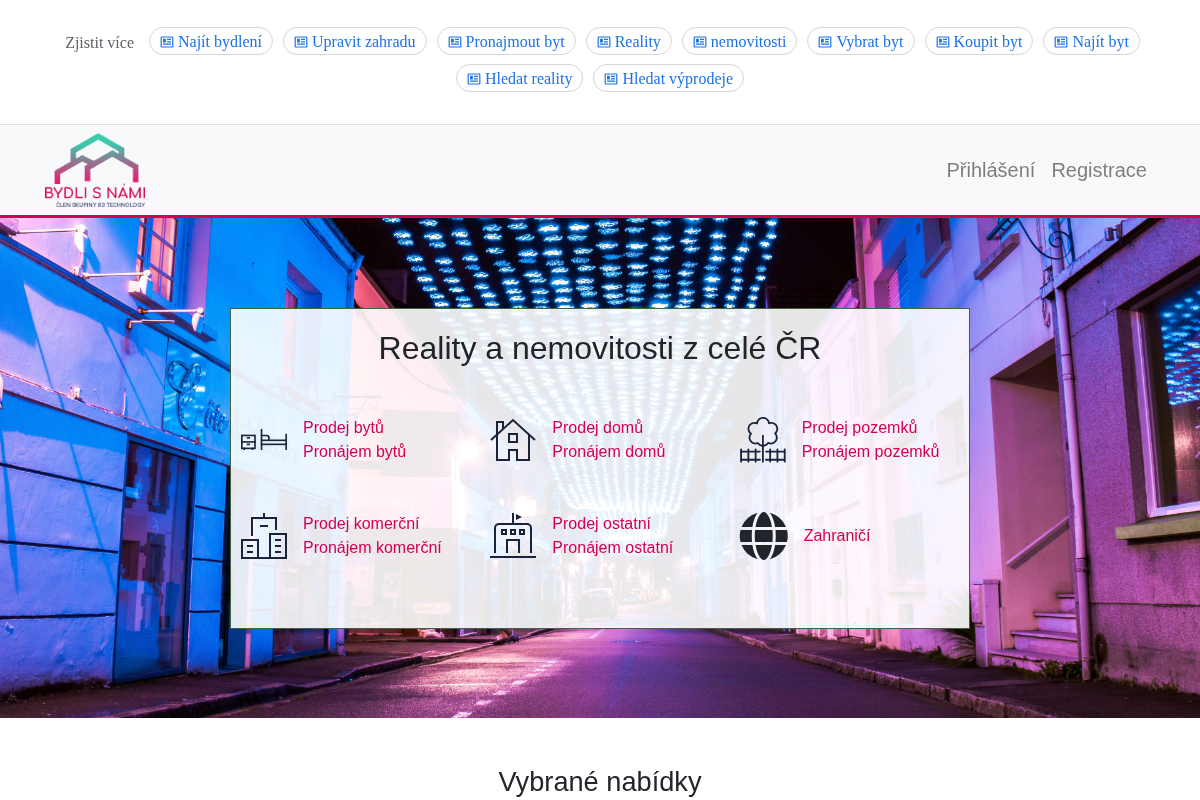Select the Upravit zahradu chip
The height and width of the screenshot is (800, 1200).
point(355,41)
